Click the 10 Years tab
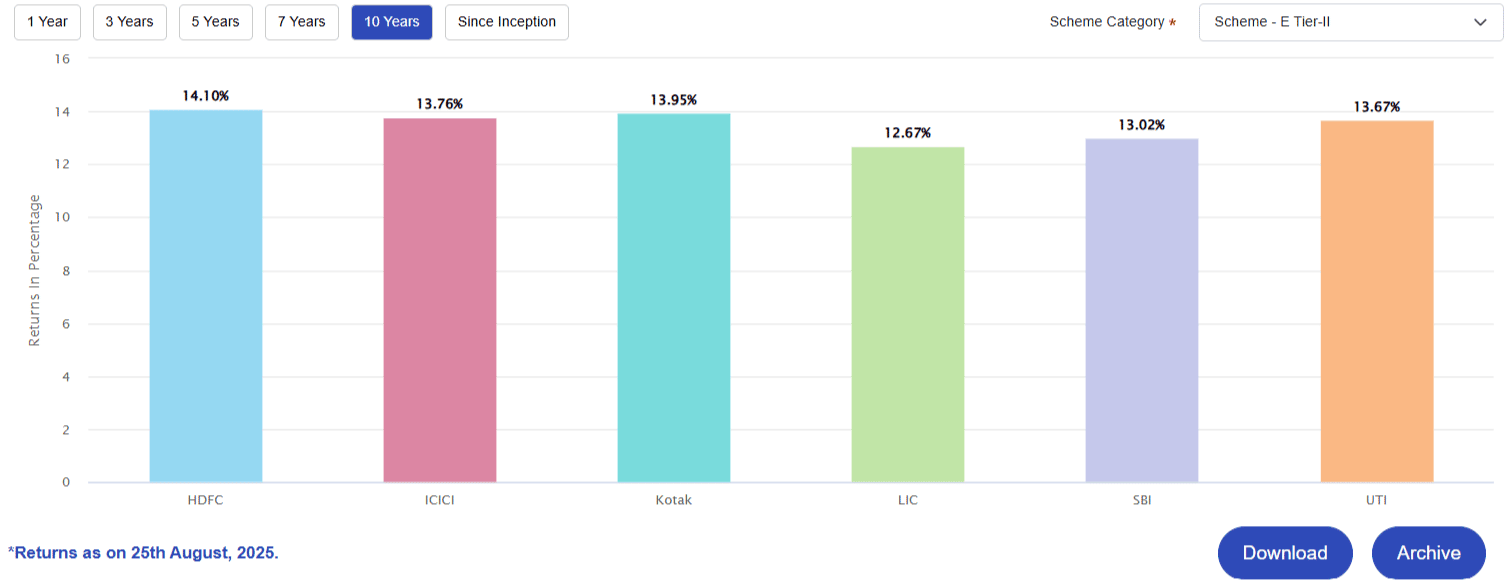The width and height of the screenshot is (1504, 580). tap(392, 22)
